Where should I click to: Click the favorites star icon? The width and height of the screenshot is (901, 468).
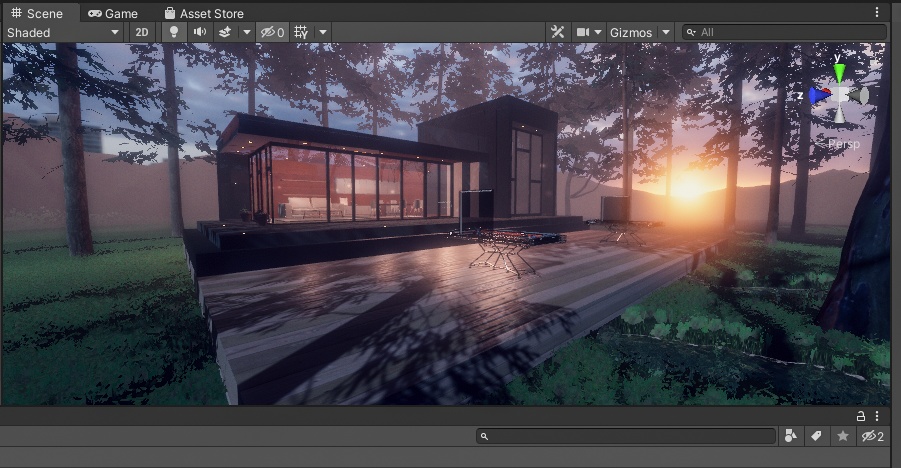(x=843, y=436)
